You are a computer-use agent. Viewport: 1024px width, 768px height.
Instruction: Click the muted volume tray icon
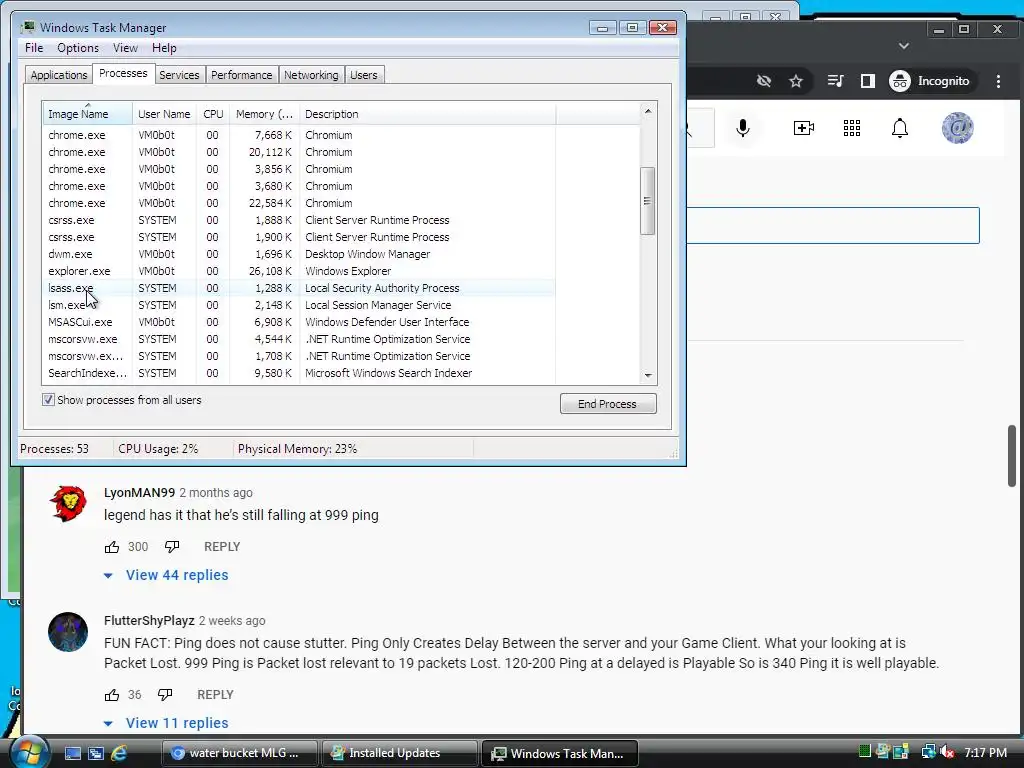coord(947,752)
